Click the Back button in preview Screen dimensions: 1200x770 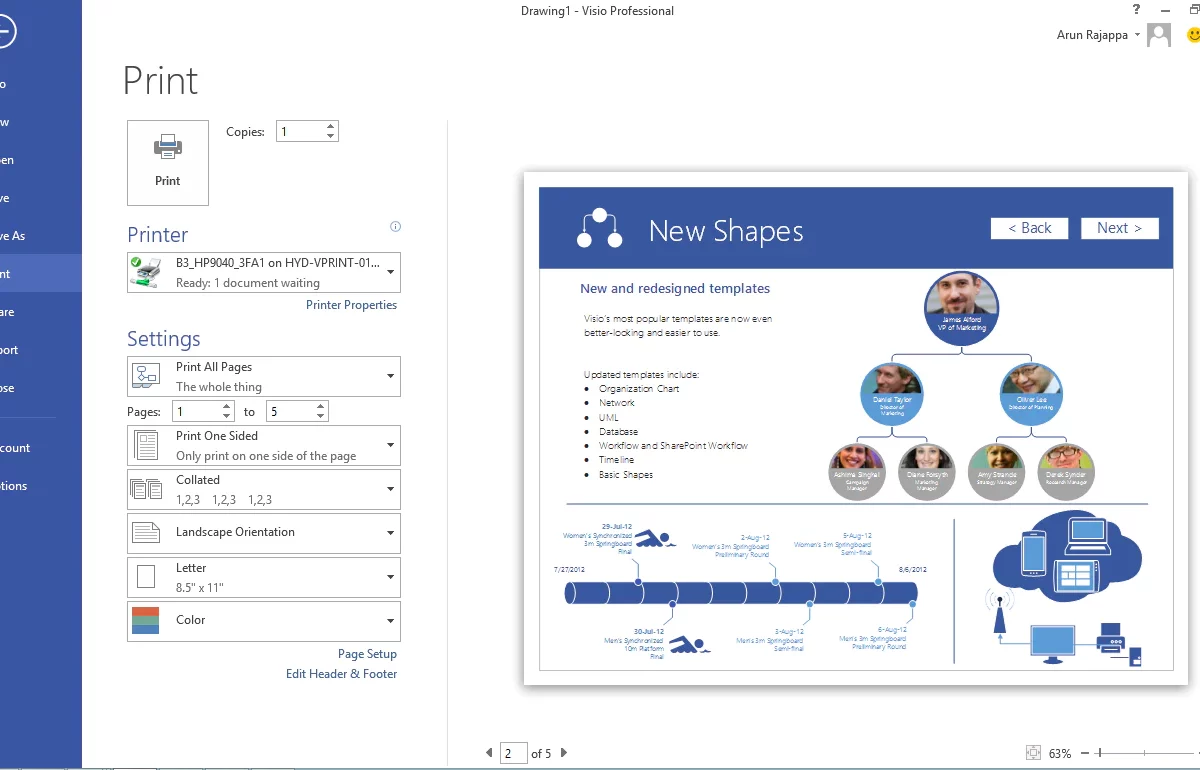coord(1029,228)
